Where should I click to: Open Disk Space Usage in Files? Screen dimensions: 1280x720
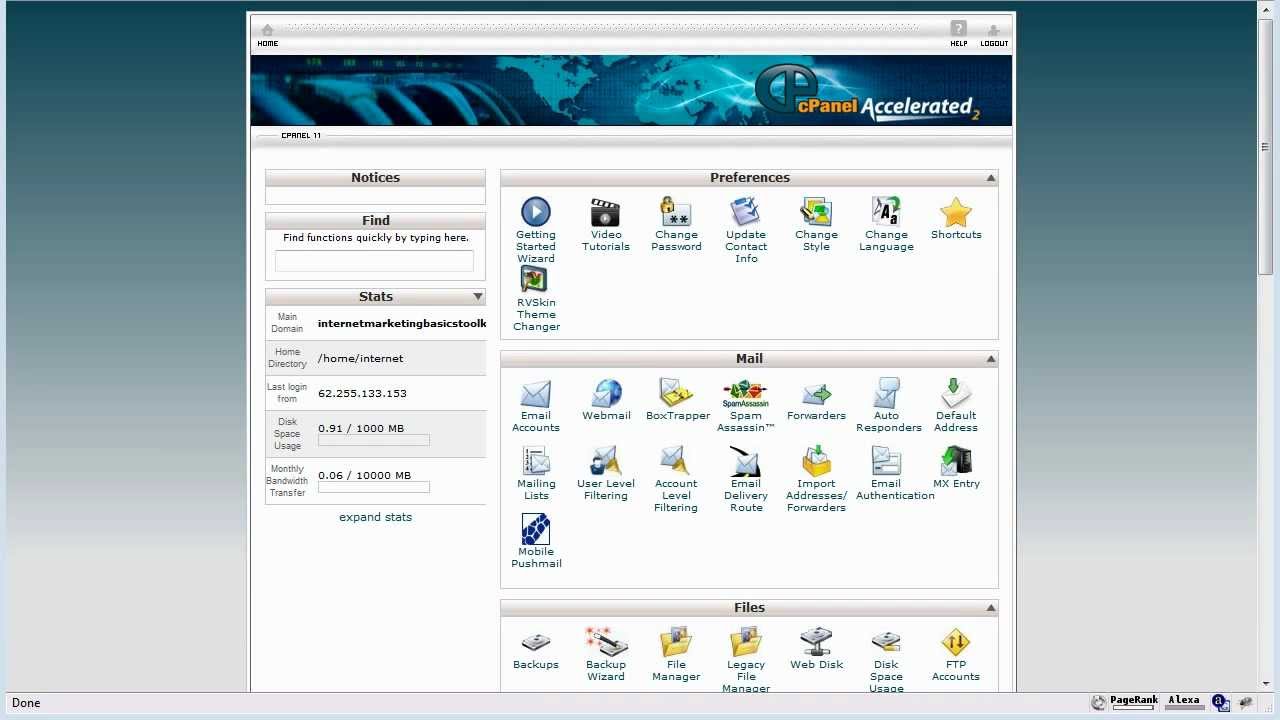pos(886,659)
